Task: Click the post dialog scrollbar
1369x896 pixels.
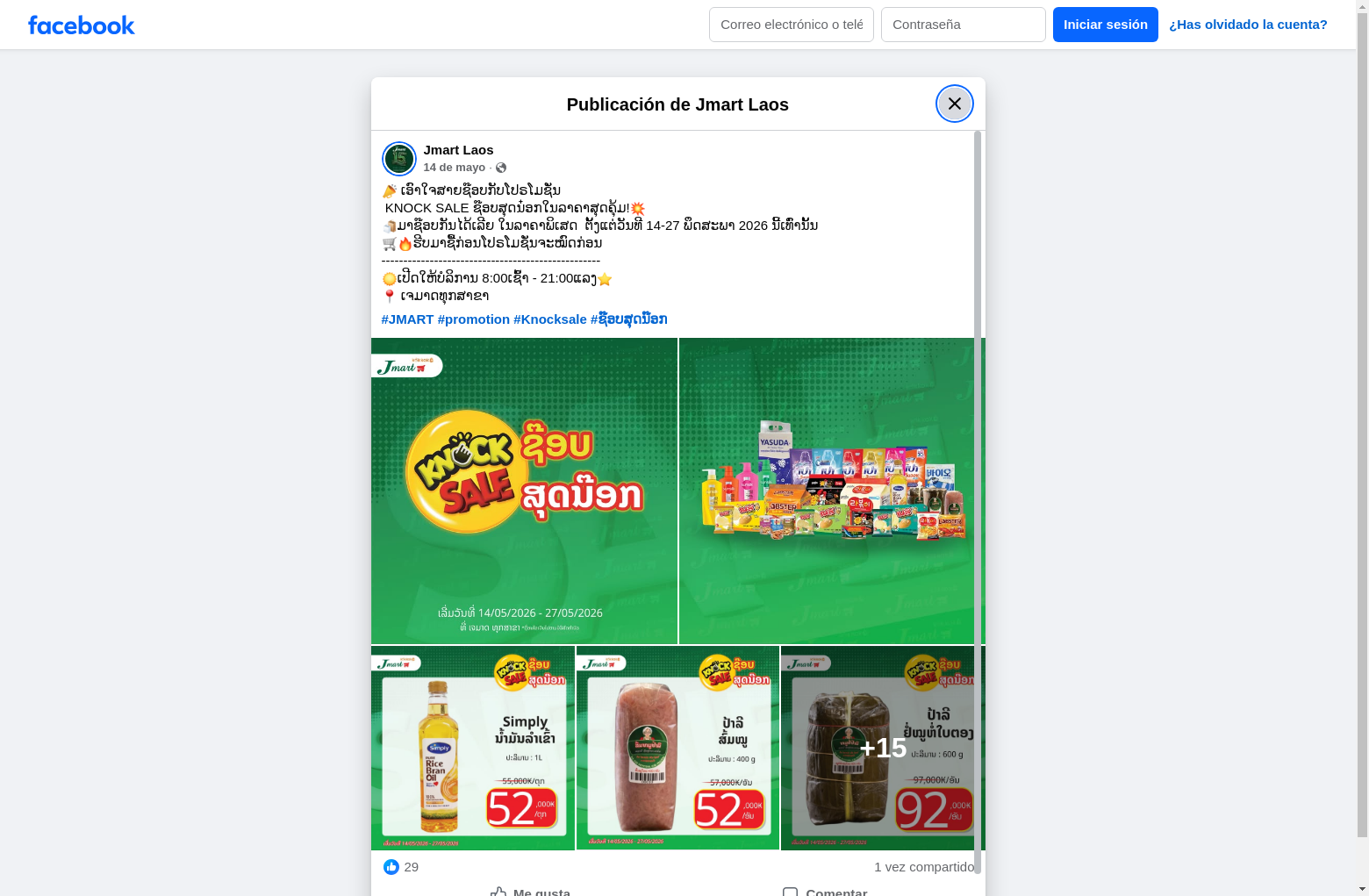Action: click(978, 502)
